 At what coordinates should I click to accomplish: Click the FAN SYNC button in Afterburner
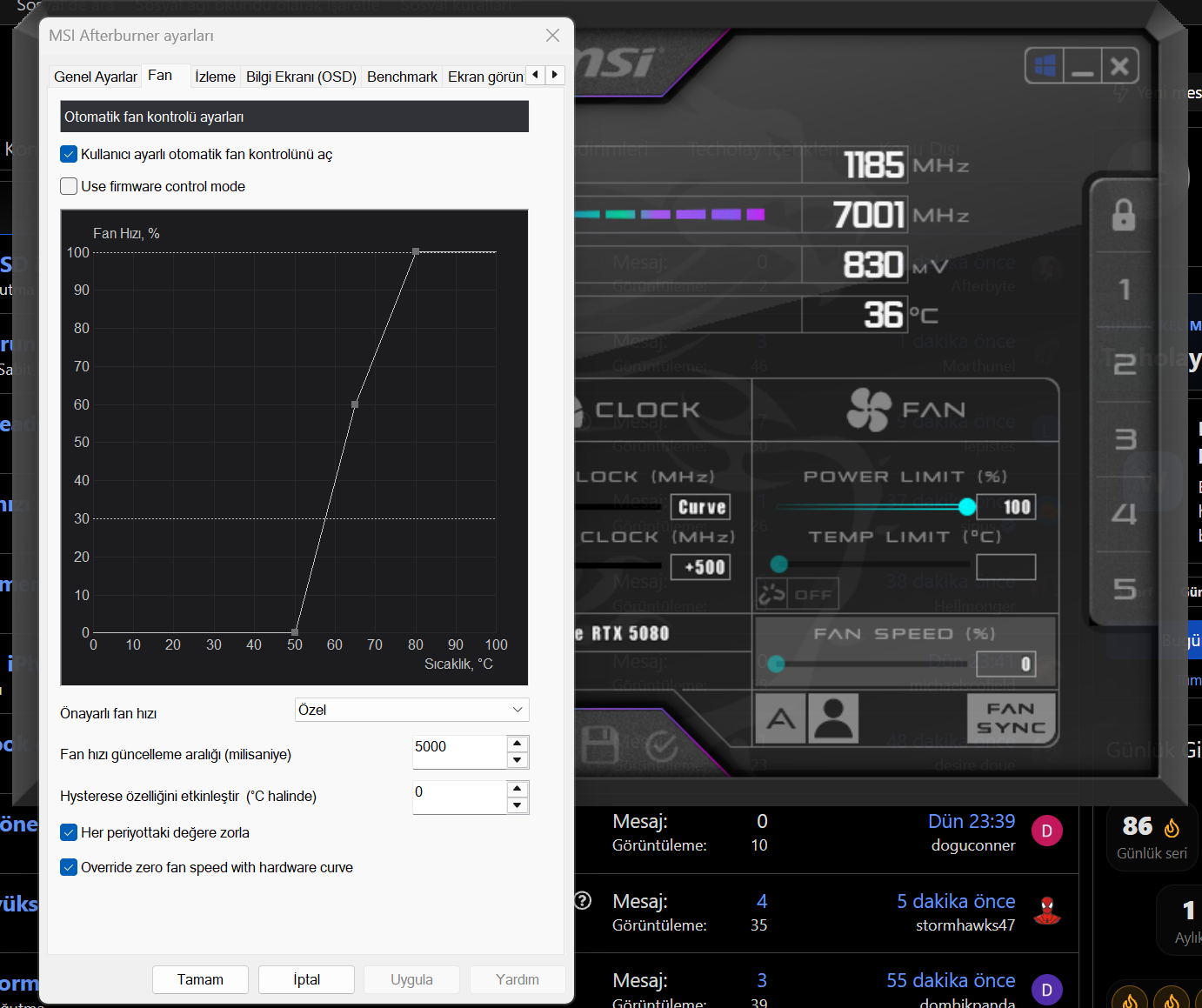click(1012, 718)
